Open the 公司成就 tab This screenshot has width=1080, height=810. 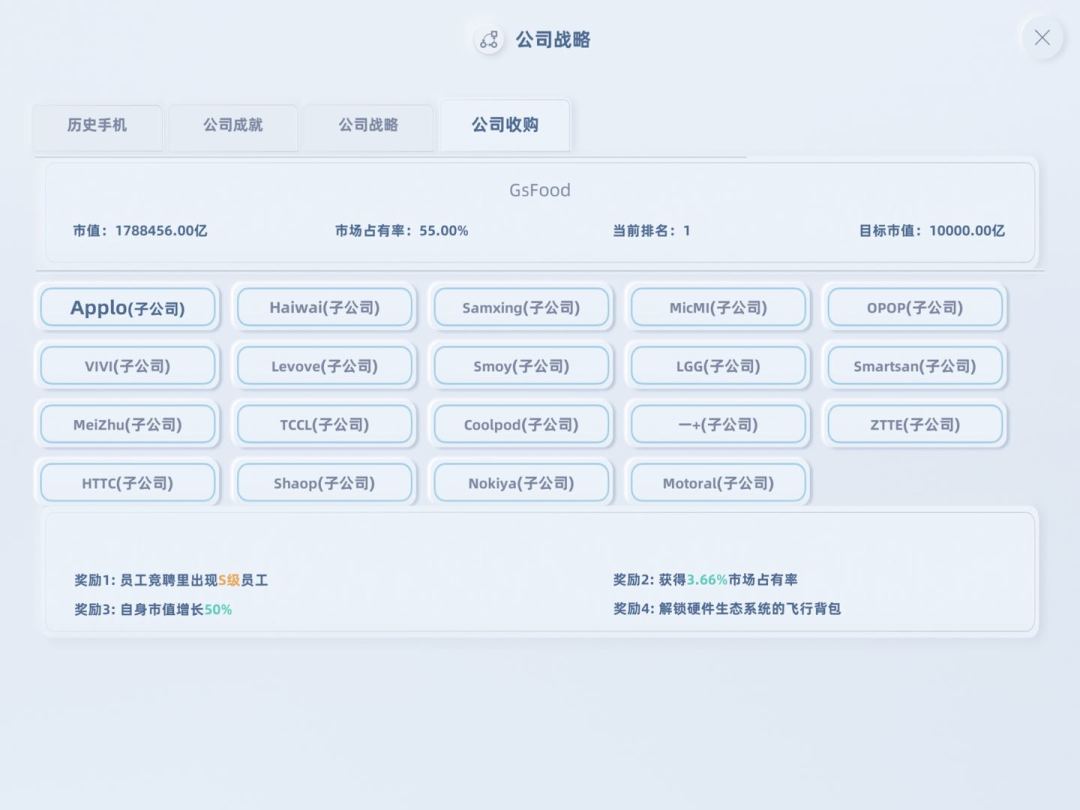click(x=233, y=125)
